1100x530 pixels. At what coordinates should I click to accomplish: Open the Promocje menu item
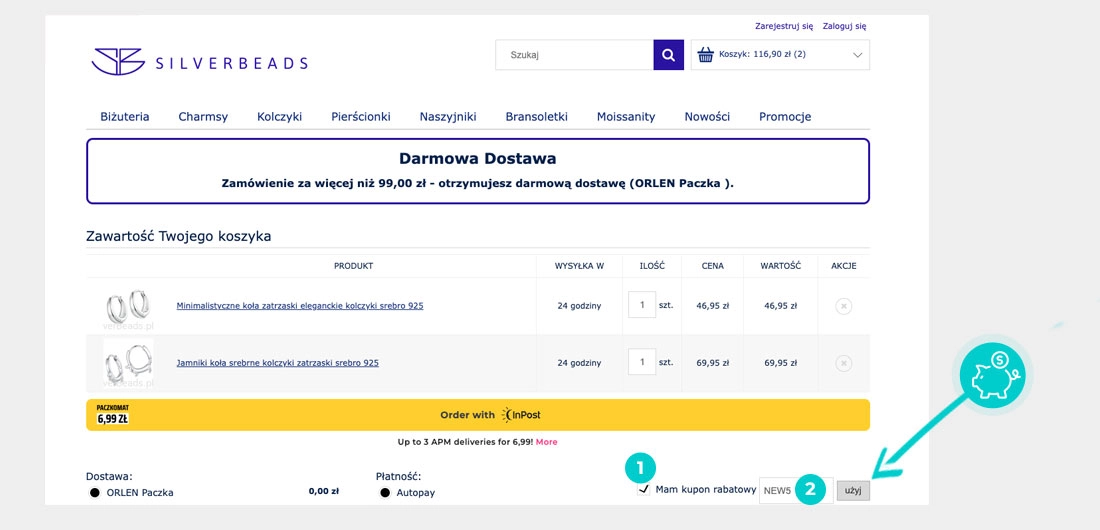(x=785, y=117)
